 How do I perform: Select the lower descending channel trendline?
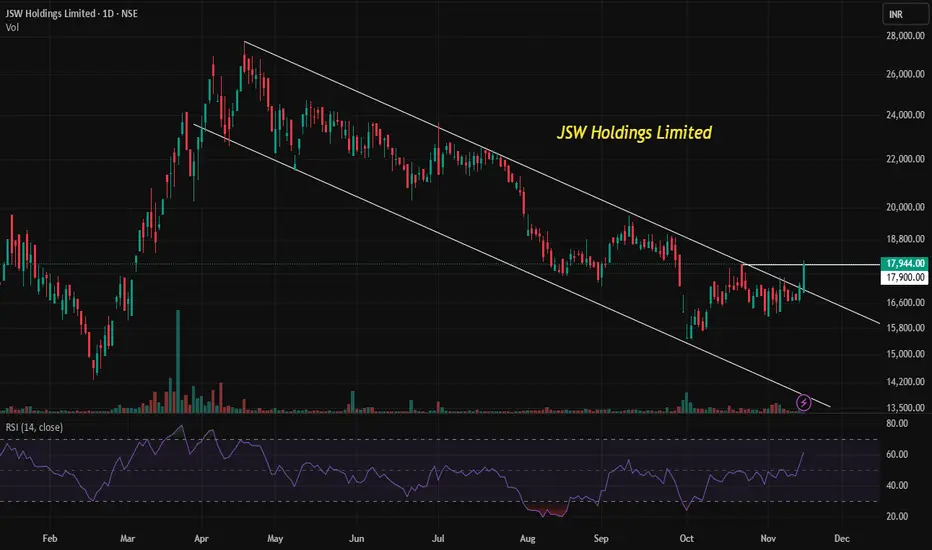click(511, 265)
